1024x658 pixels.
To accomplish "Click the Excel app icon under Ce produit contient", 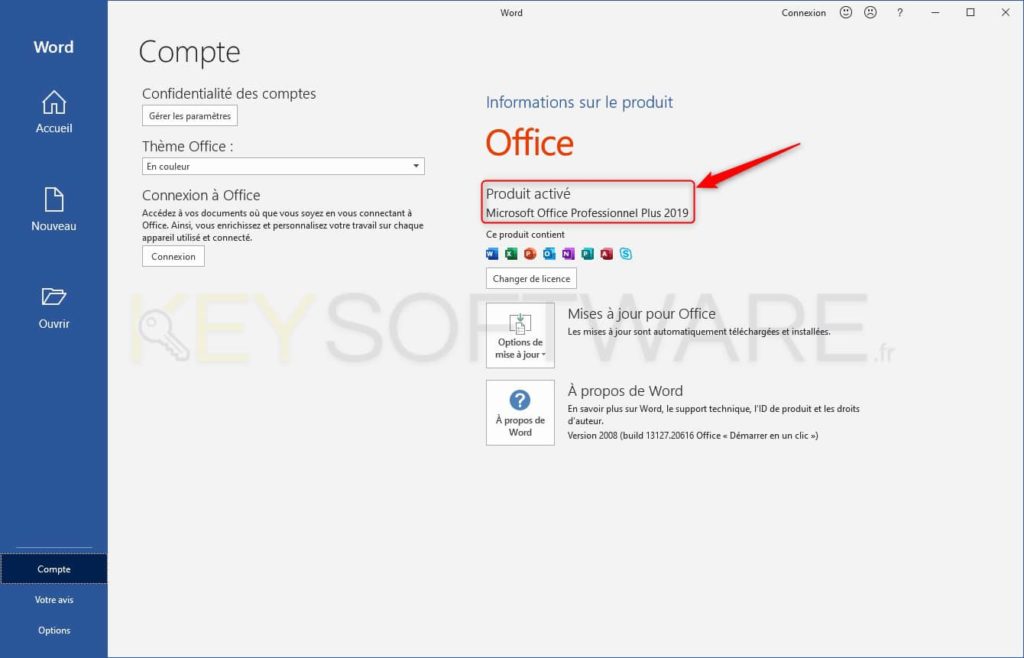I will [511, 254].
